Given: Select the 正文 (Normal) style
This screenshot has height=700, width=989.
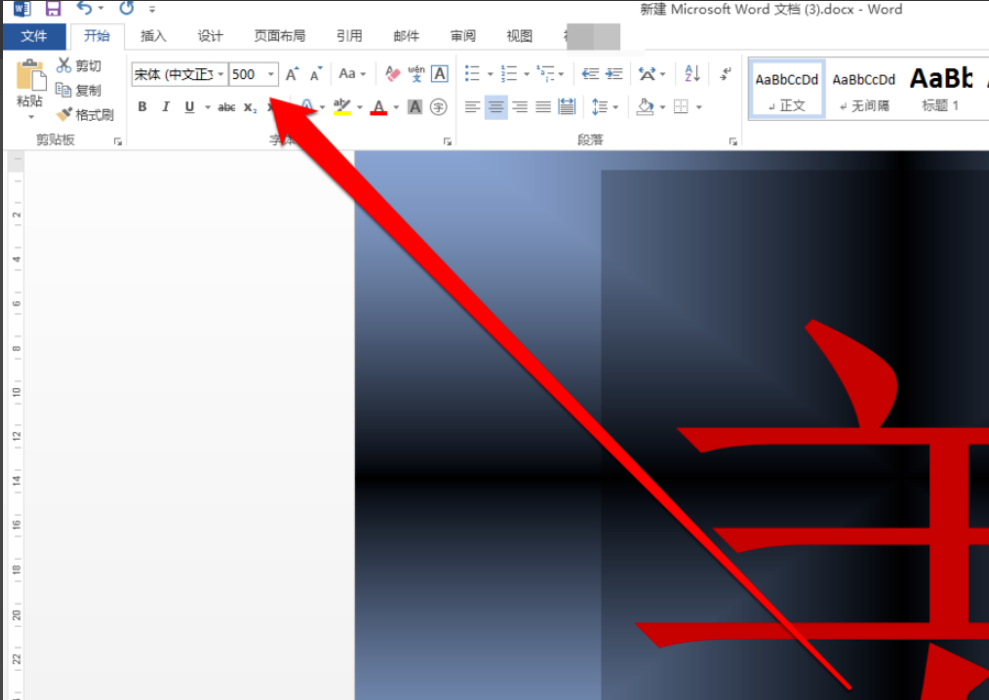Looking at the screenshot, I should point(787,90).
